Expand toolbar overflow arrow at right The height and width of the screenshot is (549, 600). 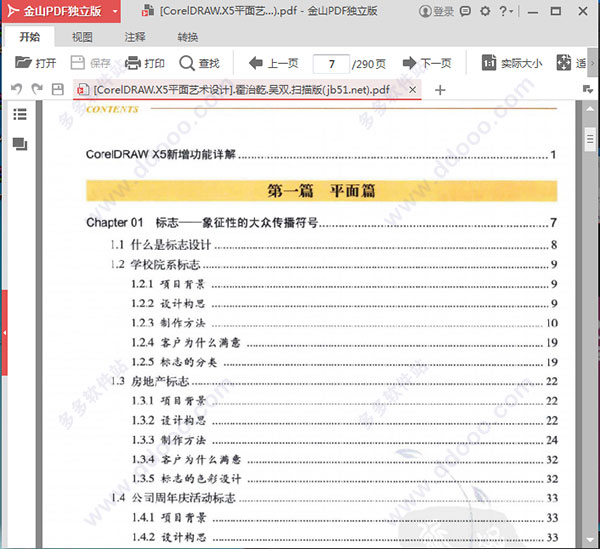[593, 63]
